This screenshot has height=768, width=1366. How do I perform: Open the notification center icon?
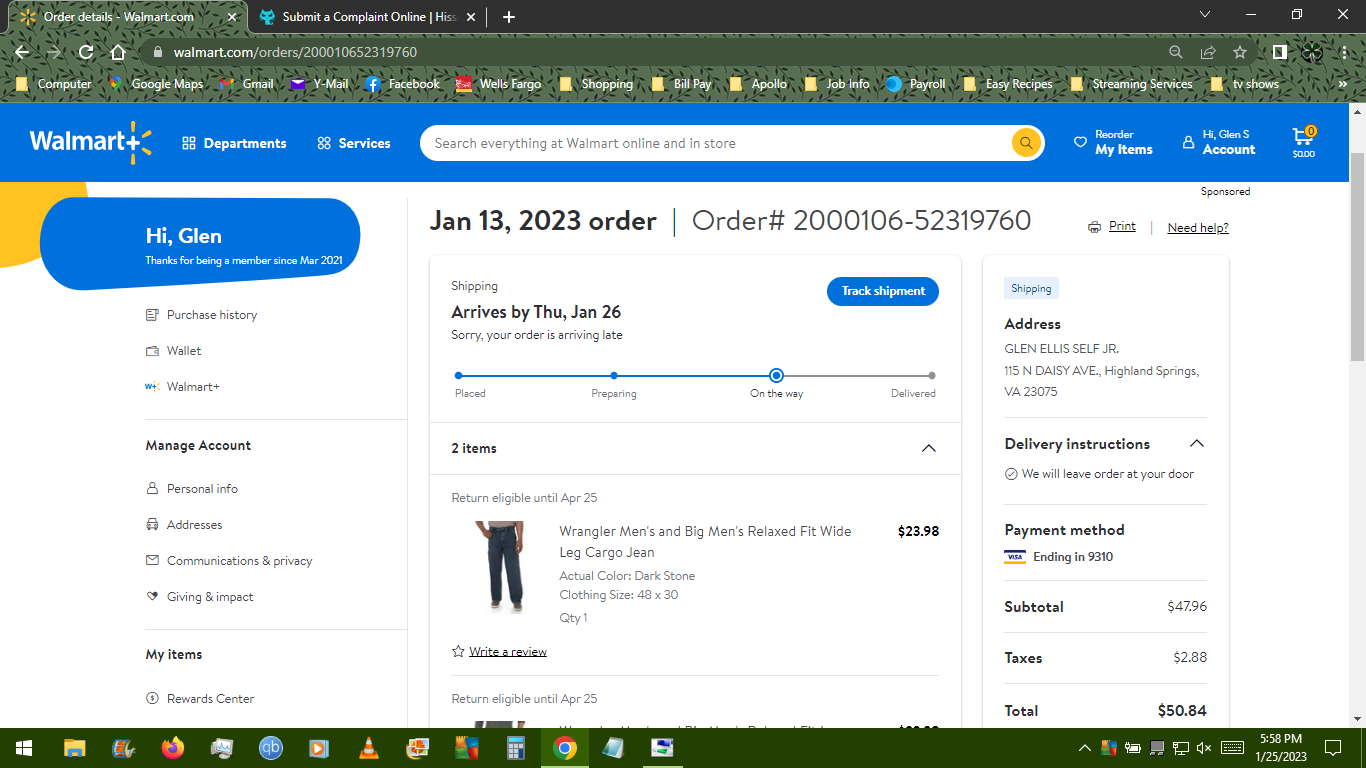click(x=1333, y=748)
